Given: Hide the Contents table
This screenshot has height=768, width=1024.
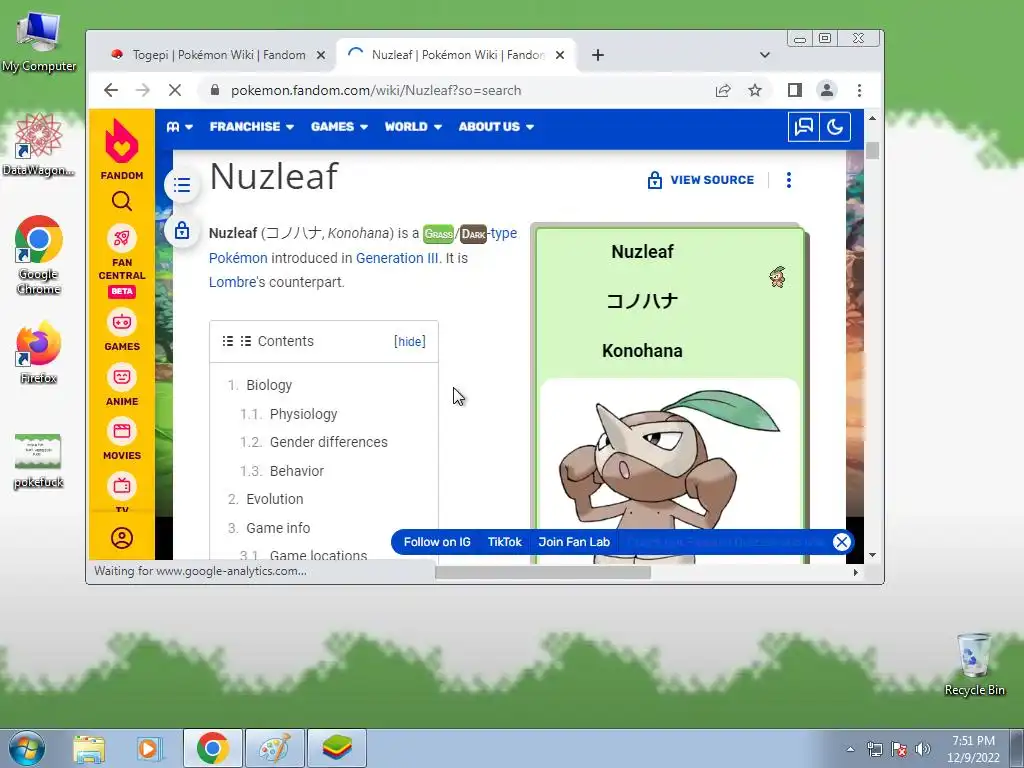Looking at the screenshot, I should pyautogui.click(x=409, y=342).
